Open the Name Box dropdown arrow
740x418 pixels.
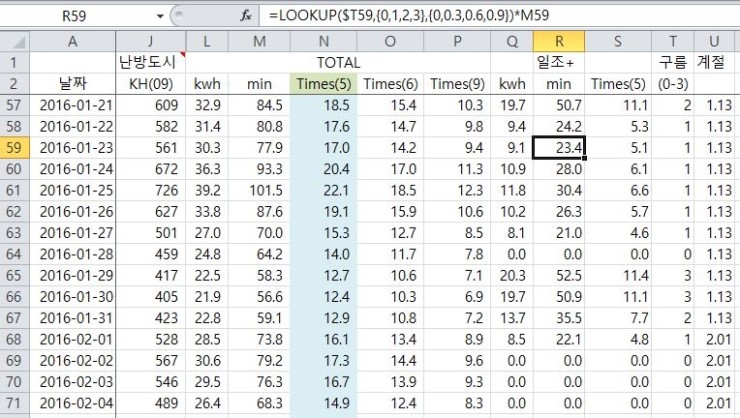point(160,16)
